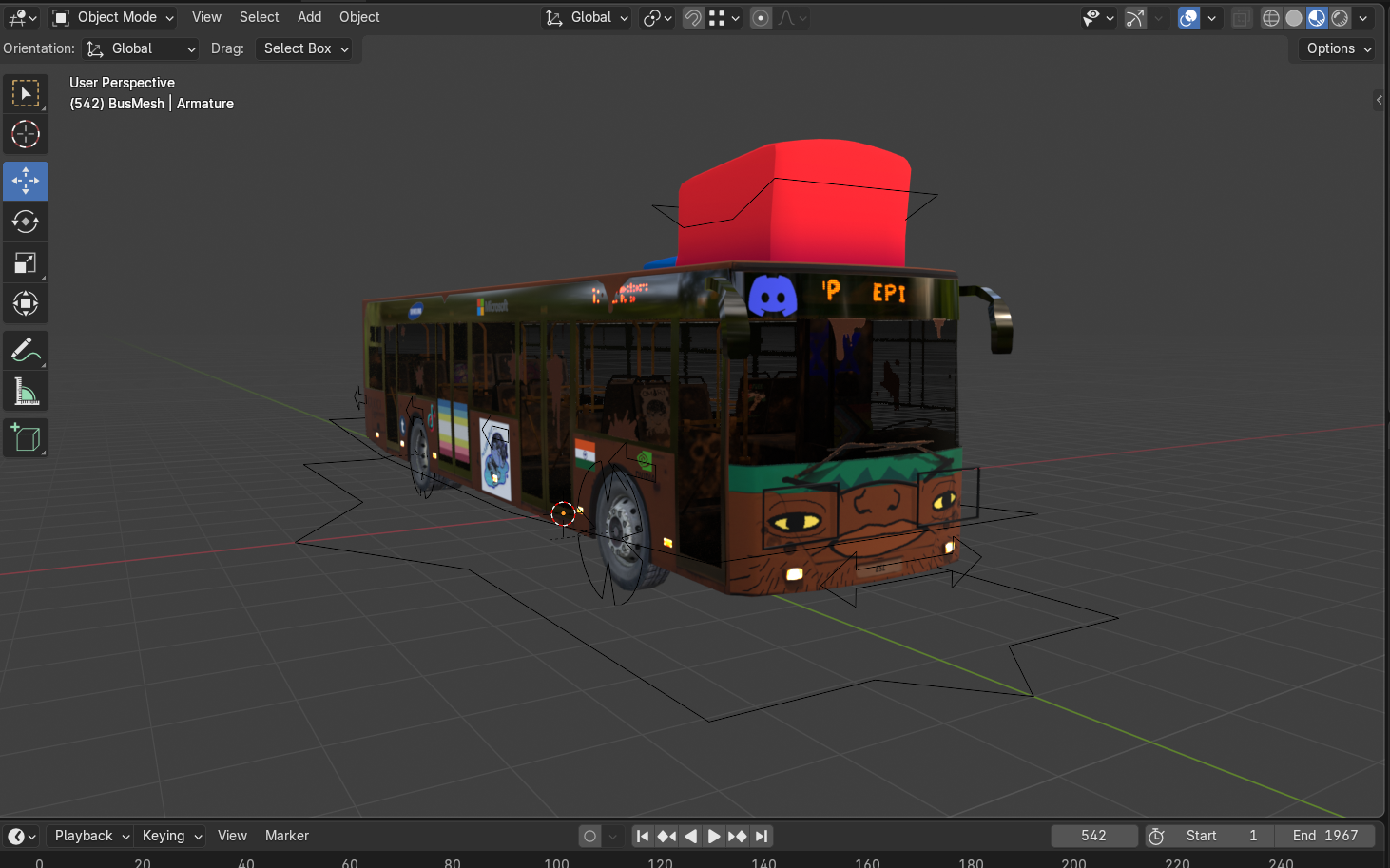The image size is (1390, 868).
Task: Expand the Drag Select Box dropdown
Action: (306, 48)
